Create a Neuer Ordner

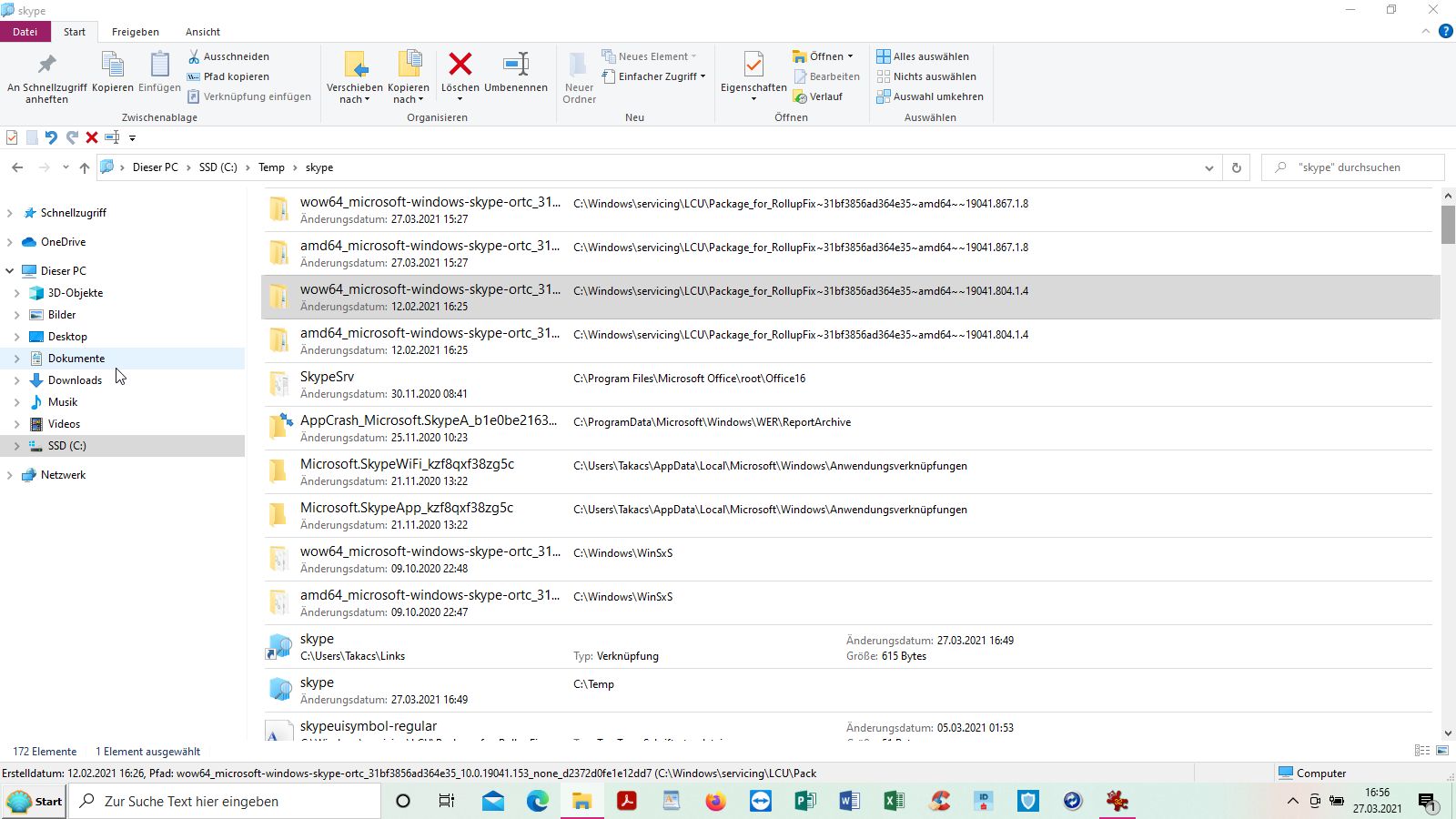tap(579, 77)
